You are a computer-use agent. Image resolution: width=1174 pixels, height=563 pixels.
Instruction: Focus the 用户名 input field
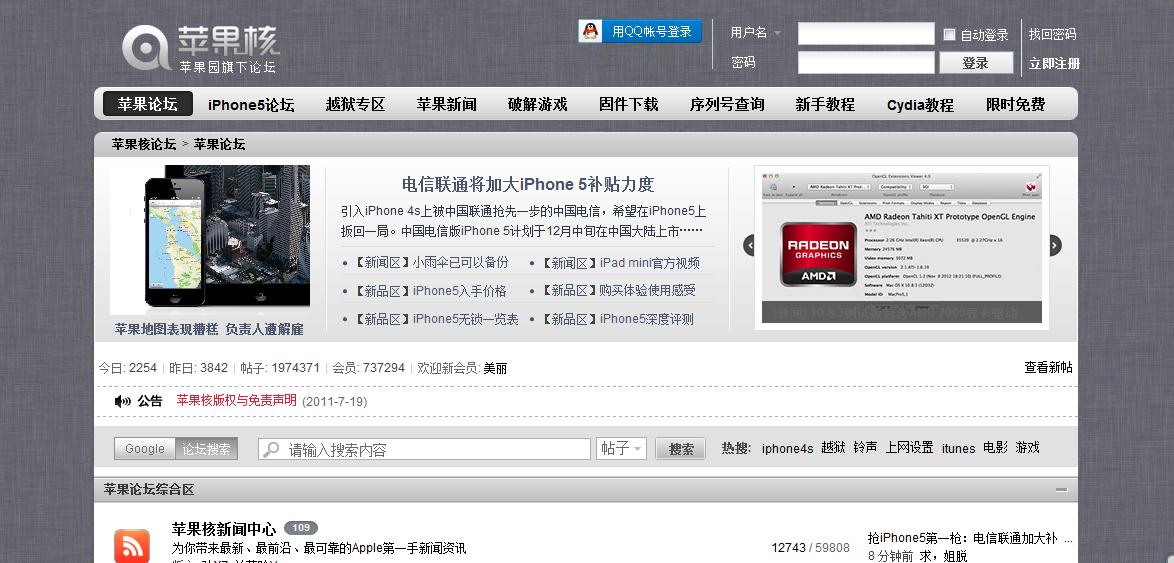pyautogui.click(x=866, y=34)
